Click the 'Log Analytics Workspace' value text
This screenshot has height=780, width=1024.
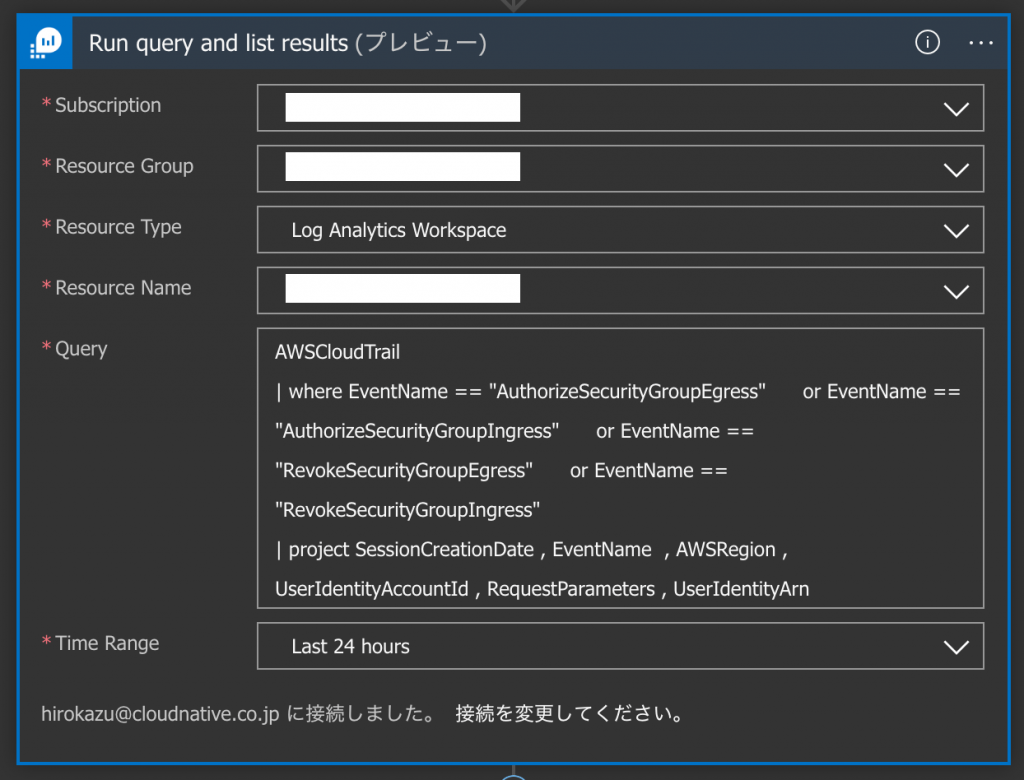point(398,230)
